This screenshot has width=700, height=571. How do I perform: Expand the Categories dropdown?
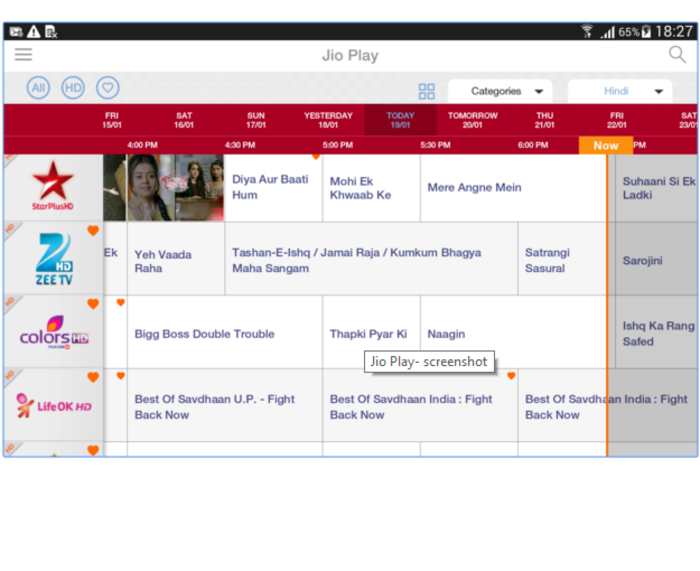coord(500,91)
